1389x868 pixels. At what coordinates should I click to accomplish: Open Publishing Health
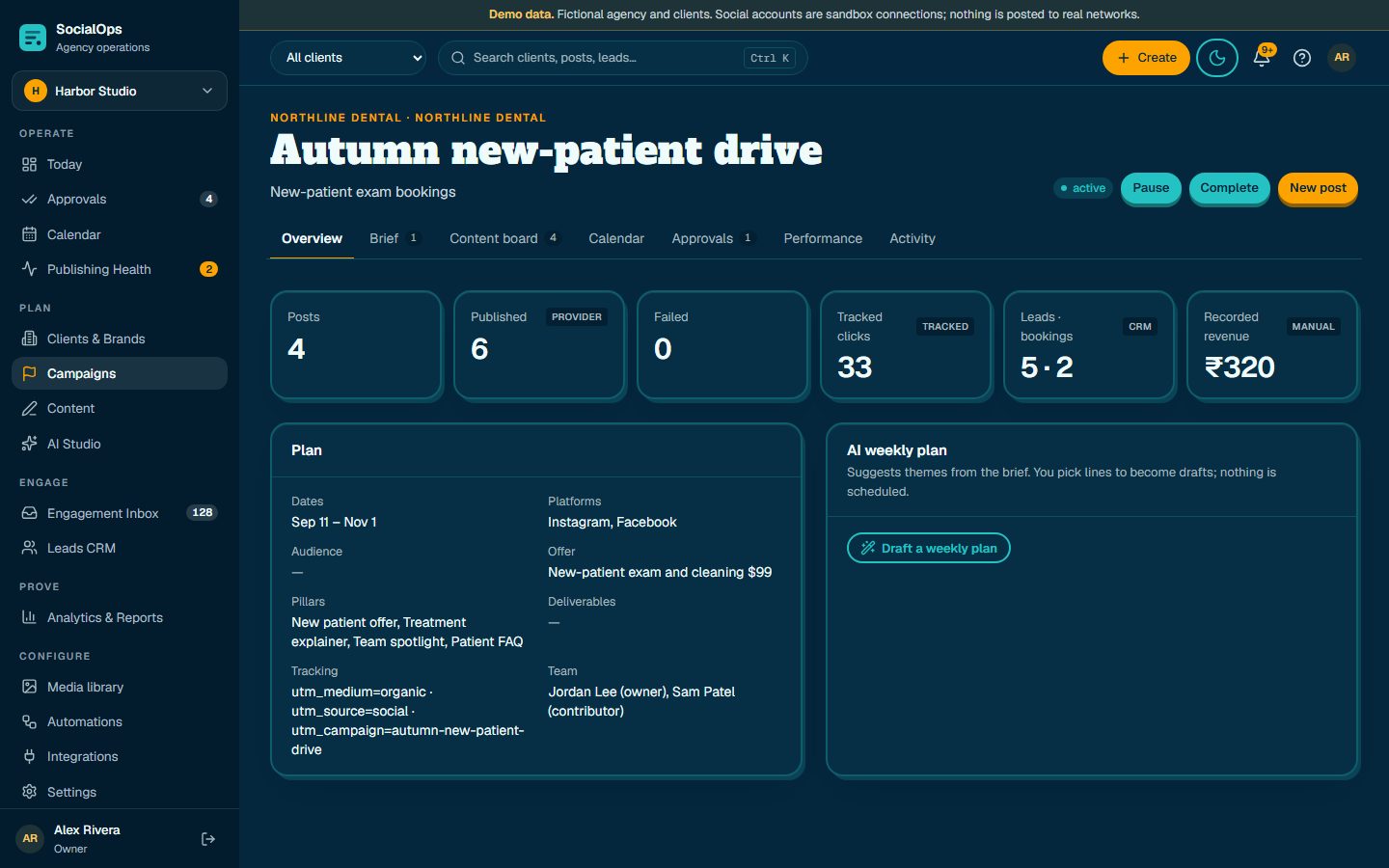tap(120, 269)
